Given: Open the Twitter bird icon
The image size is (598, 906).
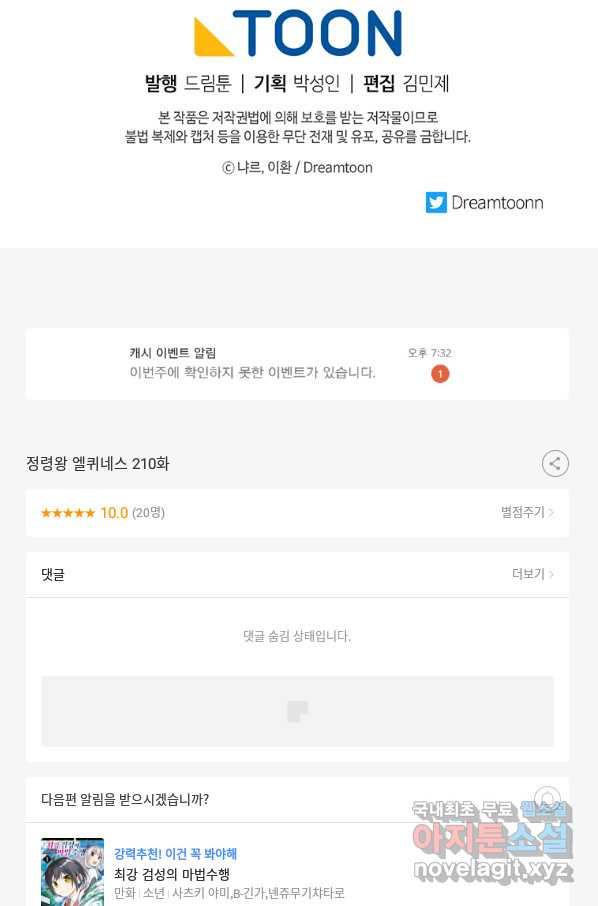Looking at the screenshot, I should click(x=436, y=202).
